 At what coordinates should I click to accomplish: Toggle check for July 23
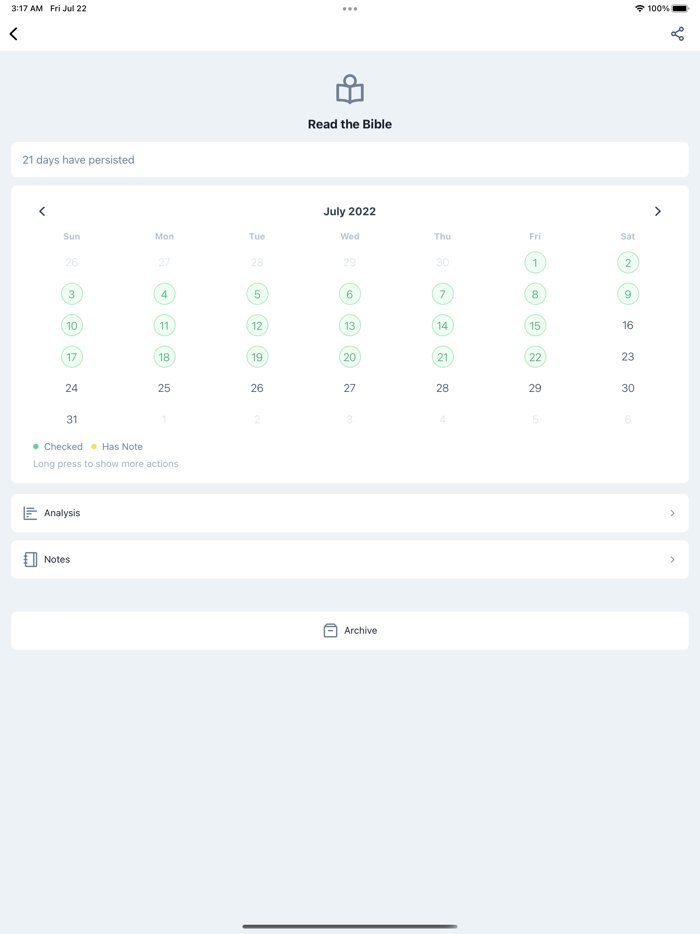tap(628, 357)
